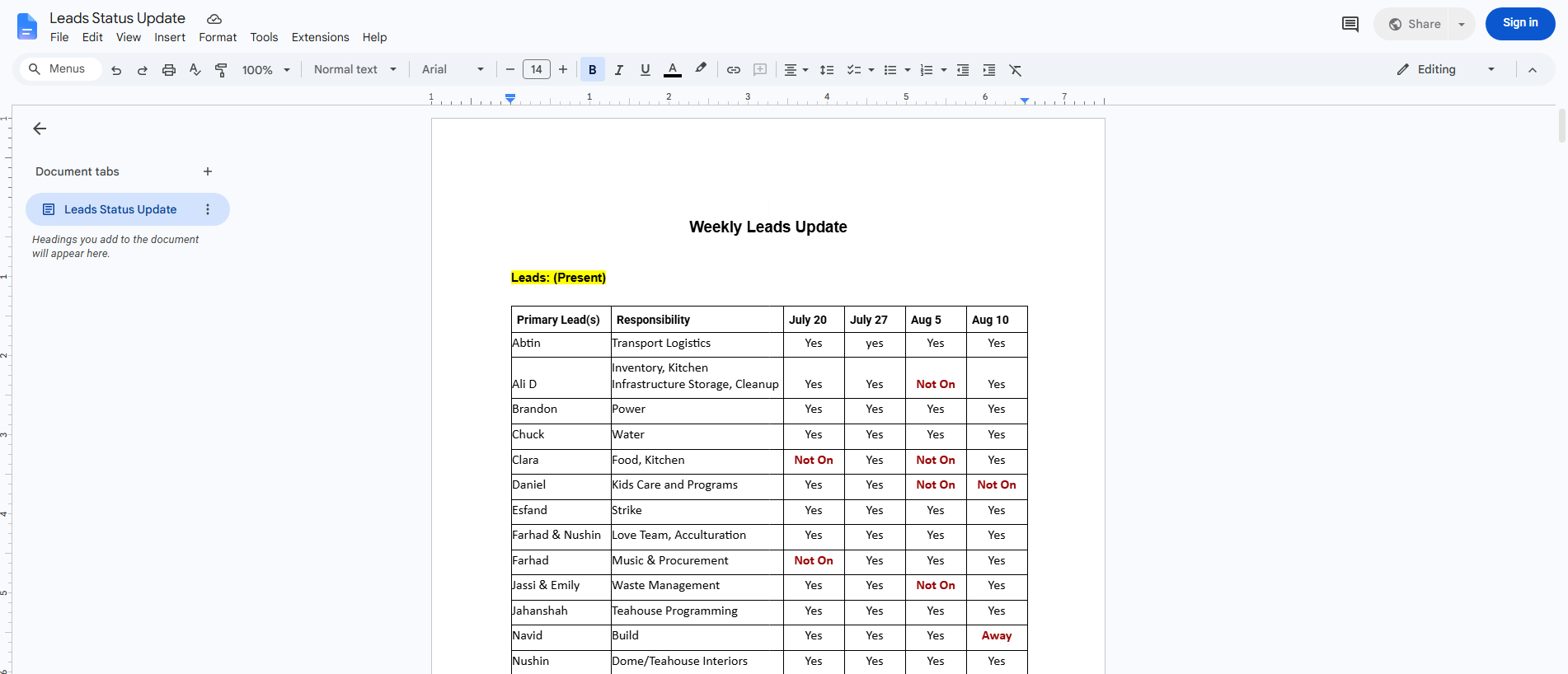Toggle bold formatting

(x=593, y=70)
